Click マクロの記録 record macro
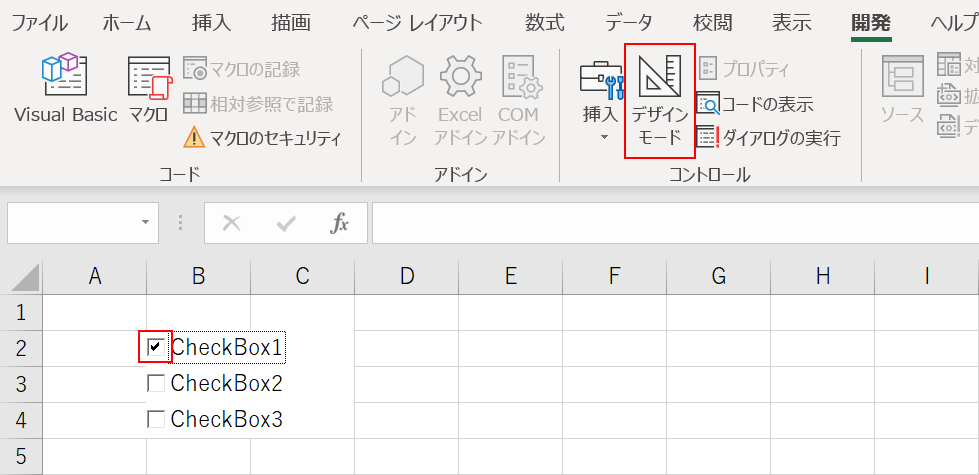 (242, 69)
